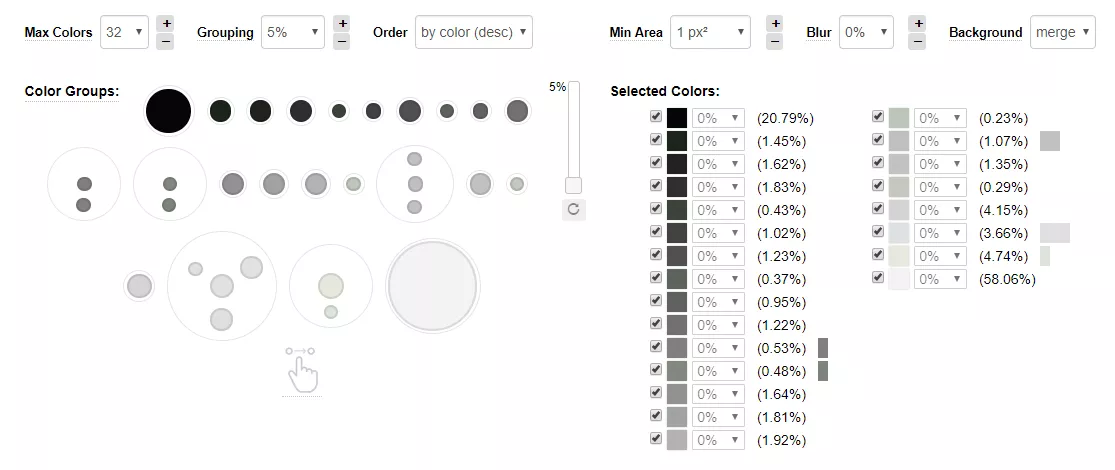Image resolution: width=1115 pixels, height=470 pixels.
Task: Click the Color Groups label
Action: coord(72,92)
